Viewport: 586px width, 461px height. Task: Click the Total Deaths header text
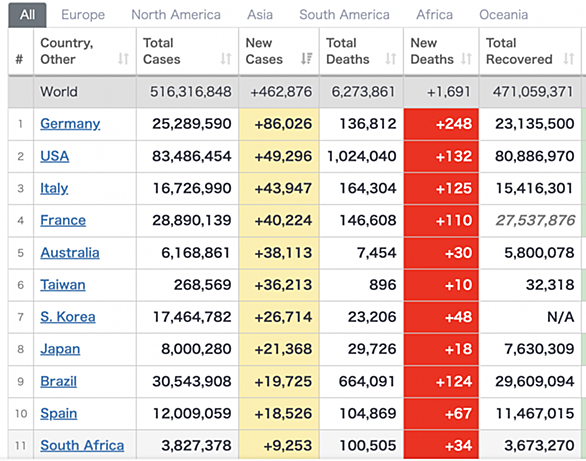[x=348, y=51]
